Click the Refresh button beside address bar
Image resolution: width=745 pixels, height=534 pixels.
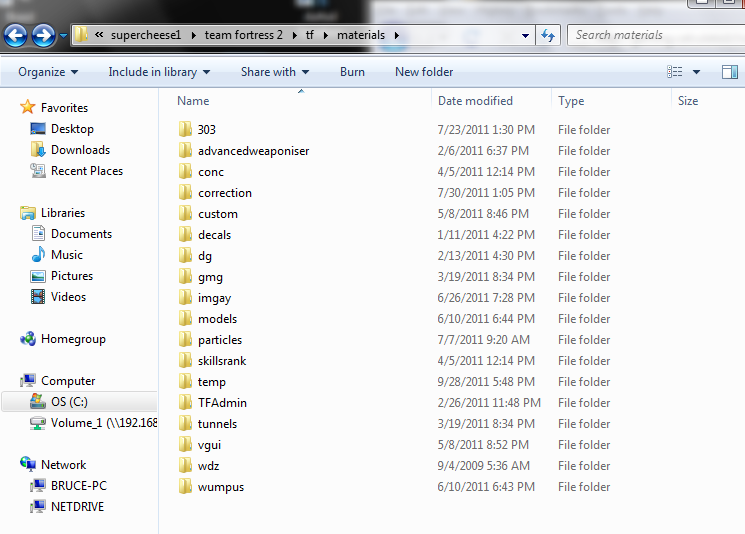(548, 35)
